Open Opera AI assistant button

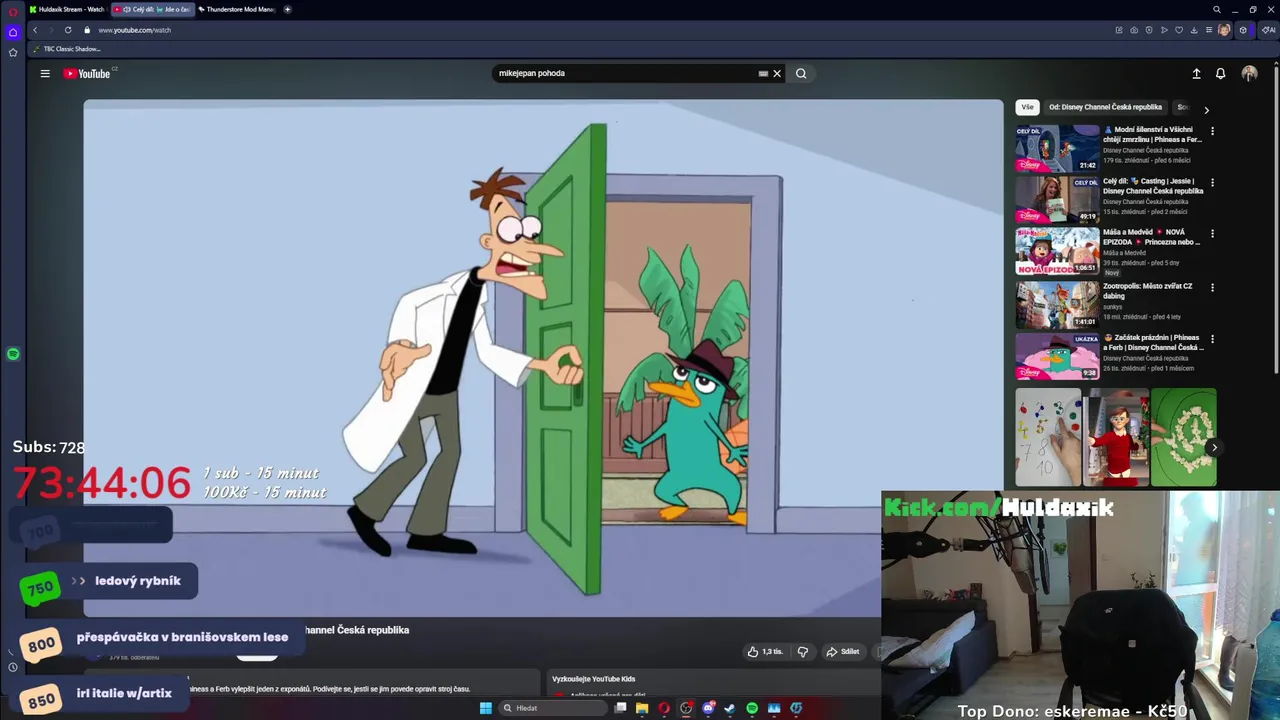[x=1268, y=30]
